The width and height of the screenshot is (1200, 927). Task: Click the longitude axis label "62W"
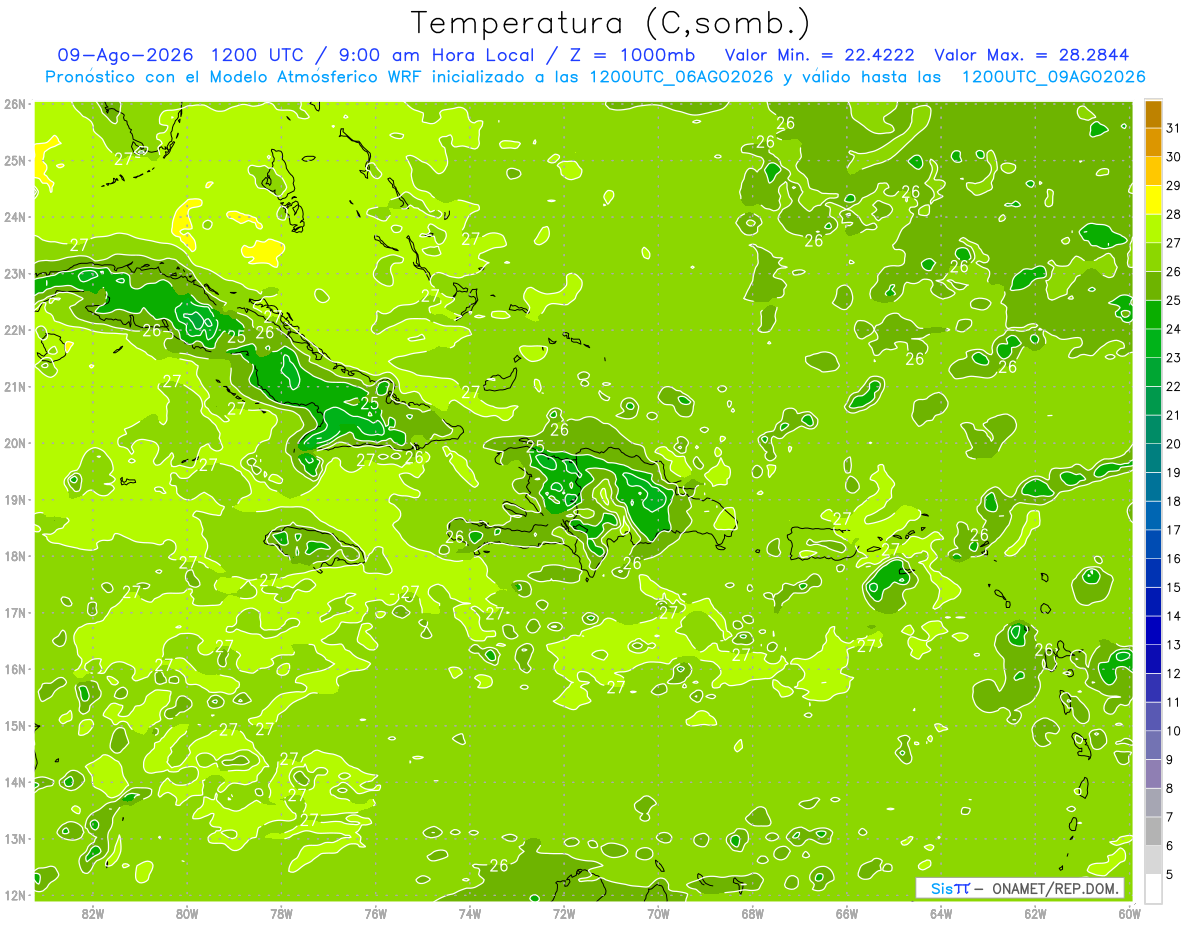coord(1035,913)
